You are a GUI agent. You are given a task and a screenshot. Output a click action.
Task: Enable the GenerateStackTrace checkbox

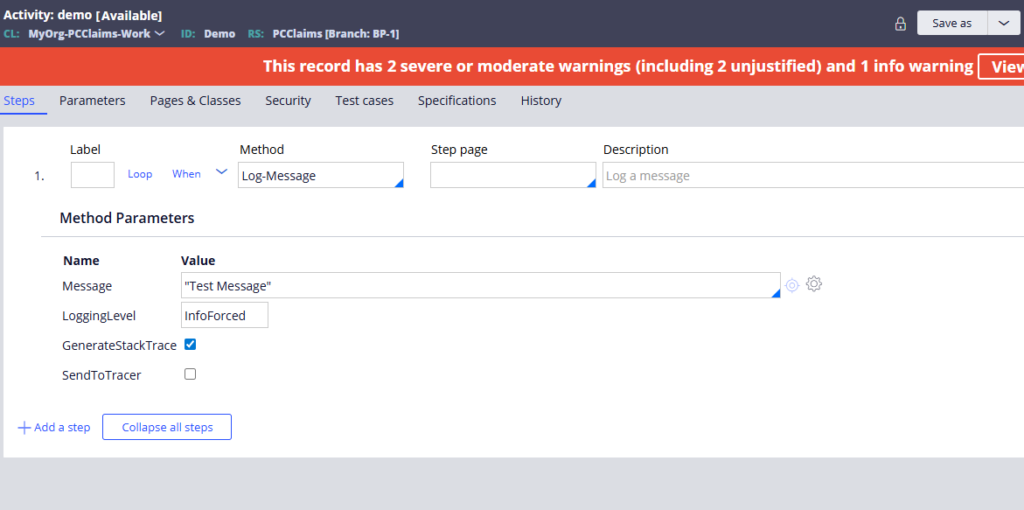click(190, 344)
